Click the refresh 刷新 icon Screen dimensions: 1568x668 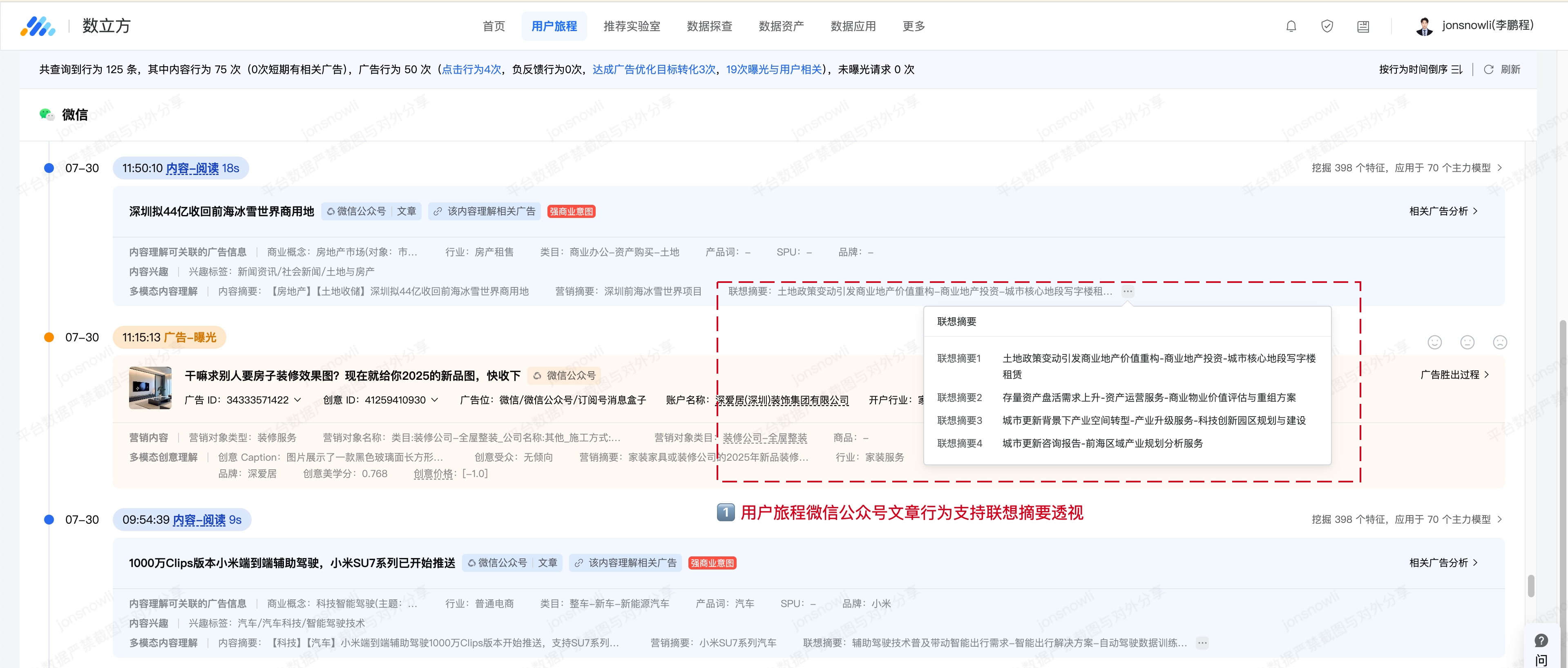[1488, 69]
